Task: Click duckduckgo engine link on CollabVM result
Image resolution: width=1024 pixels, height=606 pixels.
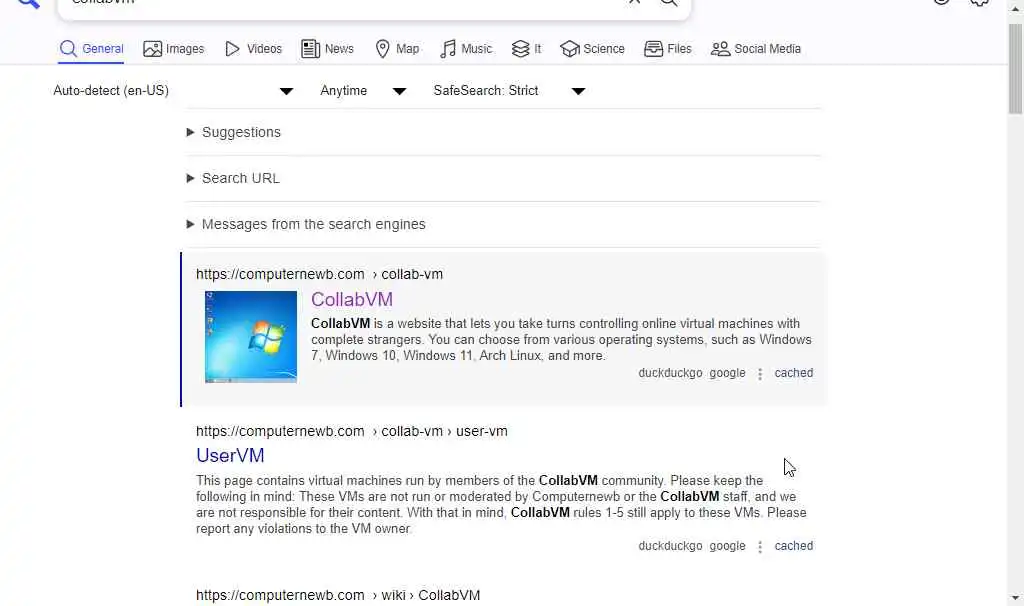Action: 670,373
